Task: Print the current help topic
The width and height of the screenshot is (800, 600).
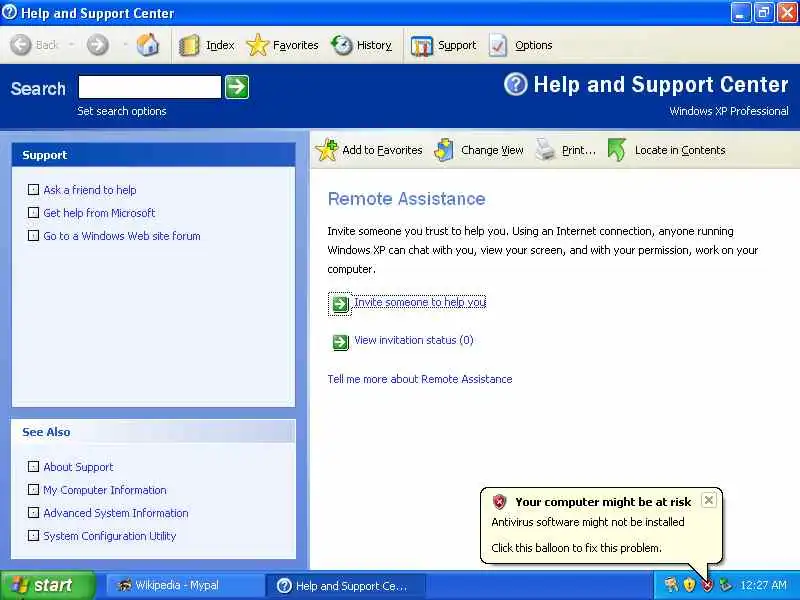Action: [565, 150]
